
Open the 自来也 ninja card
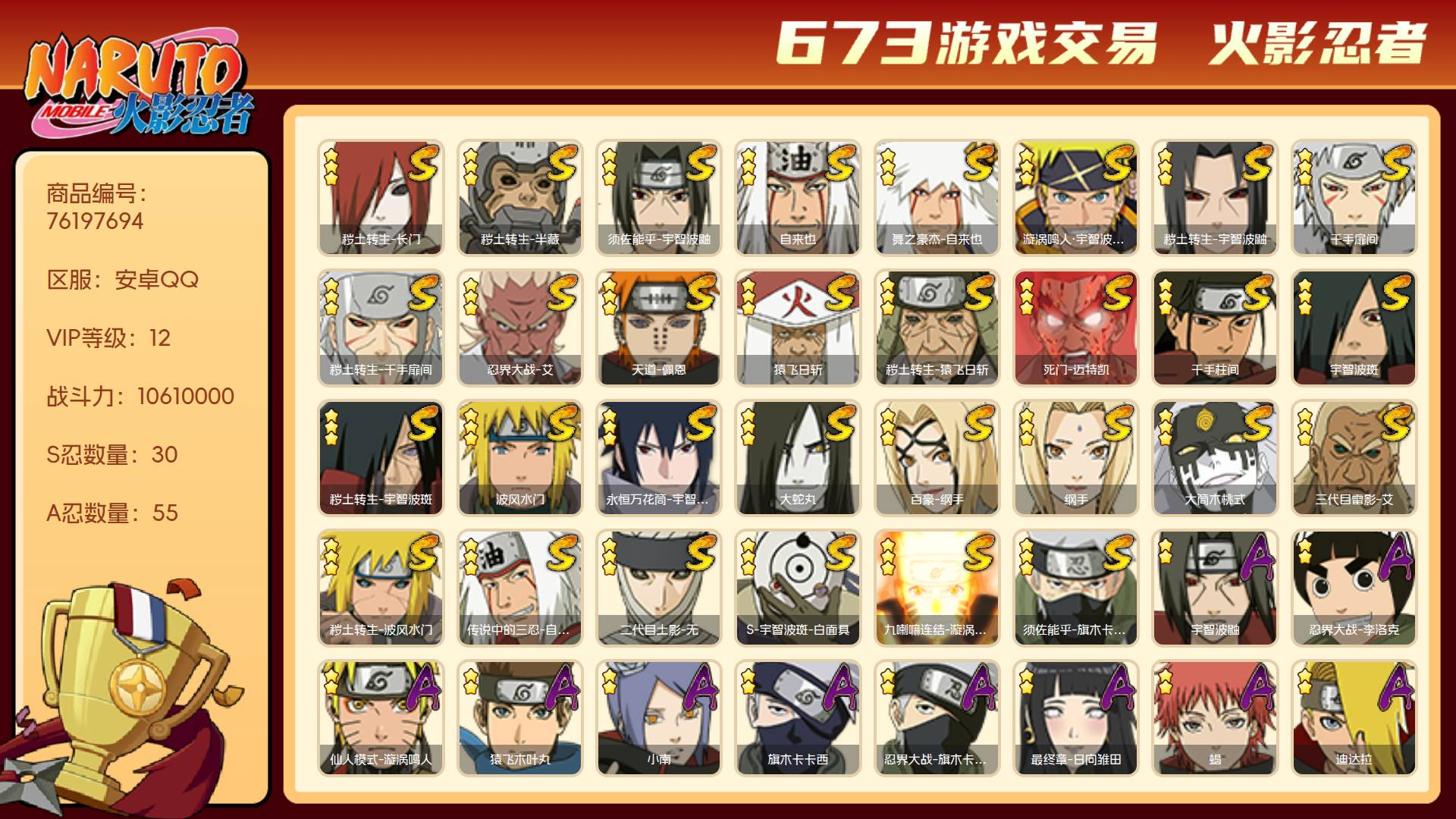tap(798, 198)
